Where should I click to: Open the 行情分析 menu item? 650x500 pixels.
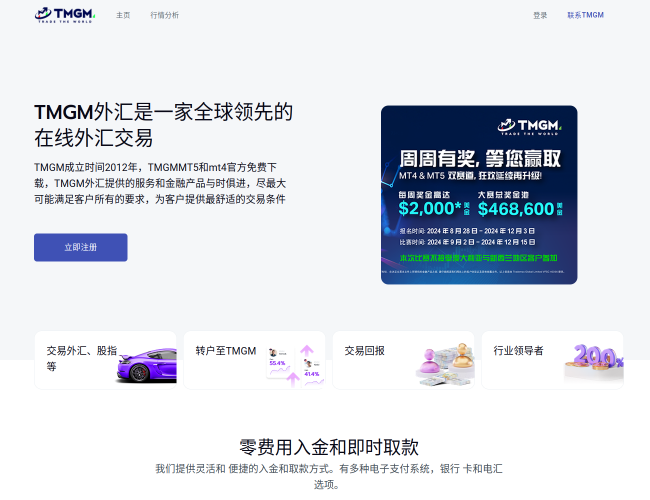click(x=164, y=15)
